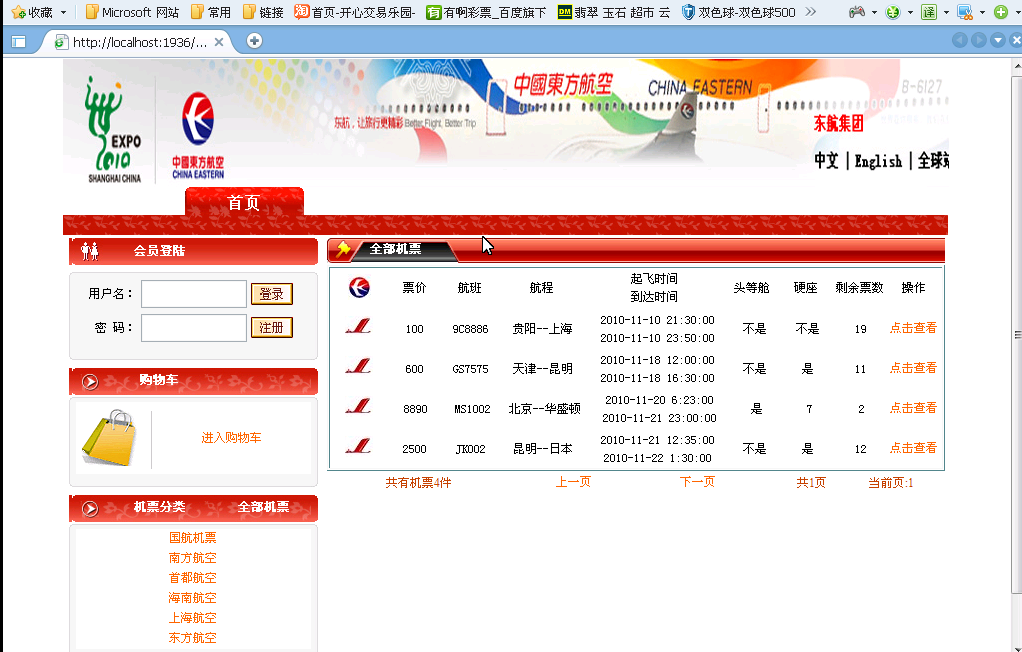Image resolution: width=1022 pixels, height=652 pixels.
Task: Go to 上一页 previous page
Action: point(573,482)
